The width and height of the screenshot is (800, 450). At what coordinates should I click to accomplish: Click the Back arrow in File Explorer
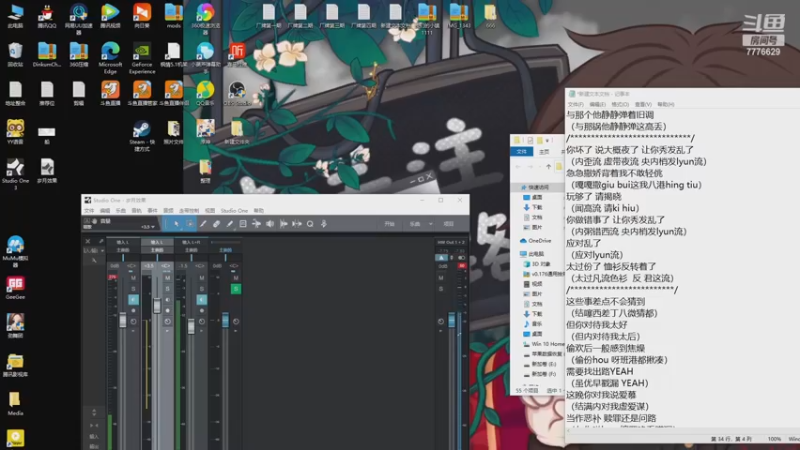coord(518,167)
